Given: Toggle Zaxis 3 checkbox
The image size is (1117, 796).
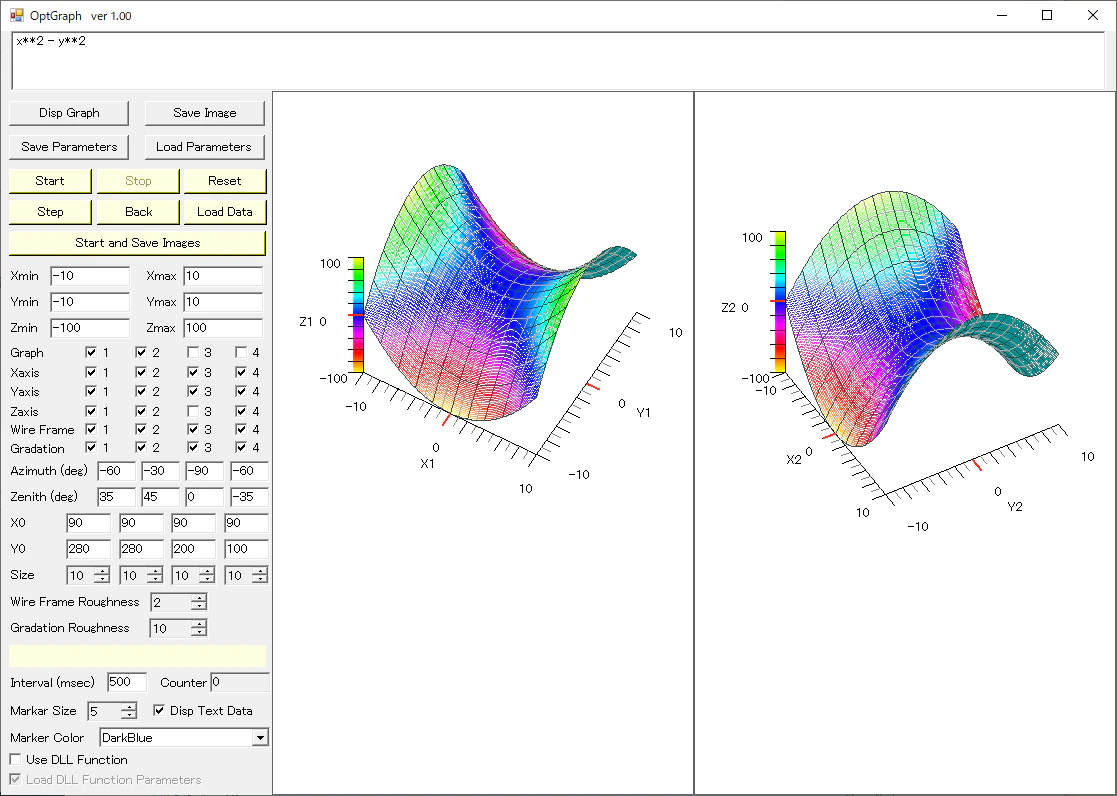Looking at the screenshot, I should point(193,411).
